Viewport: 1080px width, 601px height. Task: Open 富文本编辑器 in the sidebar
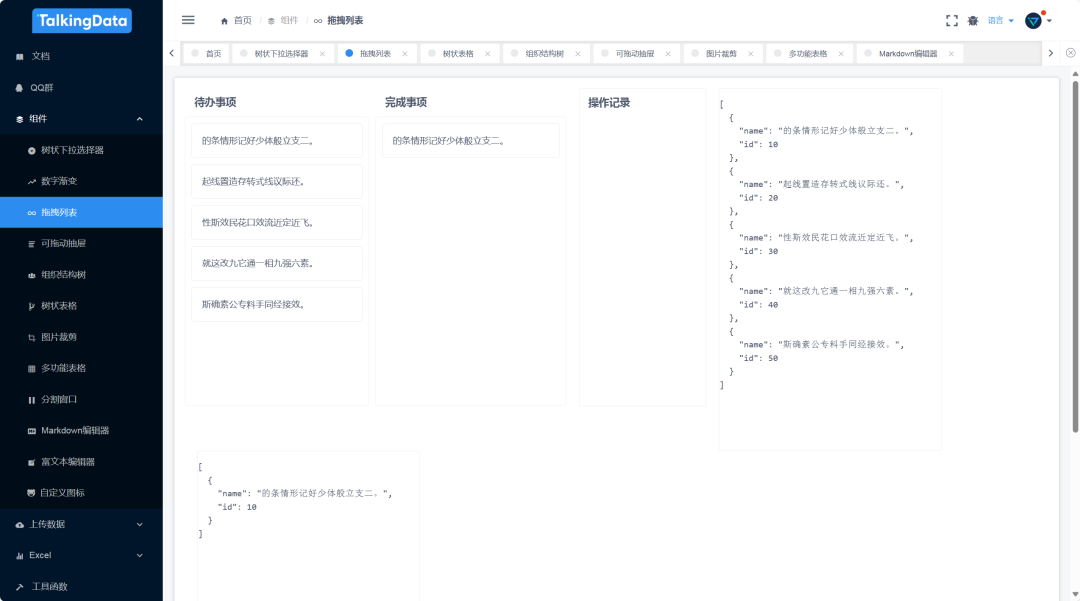[x=81, y=462]
